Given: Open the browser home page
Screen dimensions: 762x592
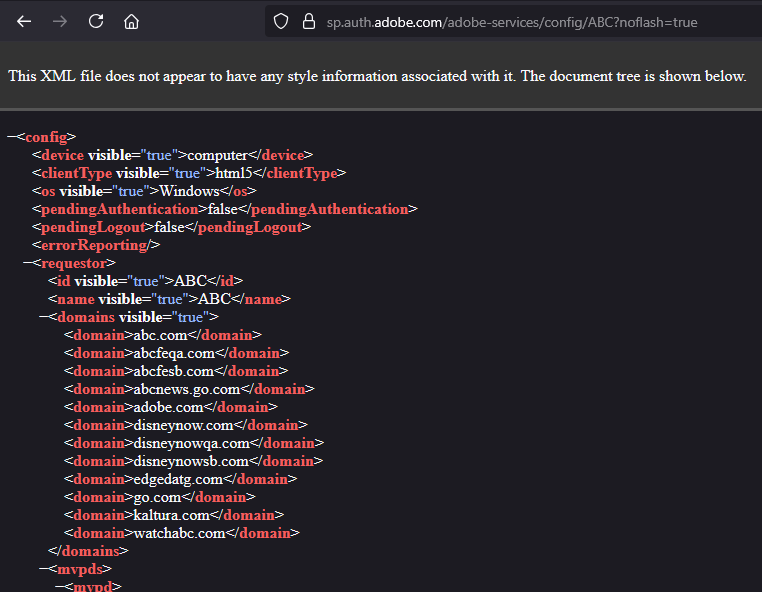Looking at the screenshot, I should click(131, 21).
